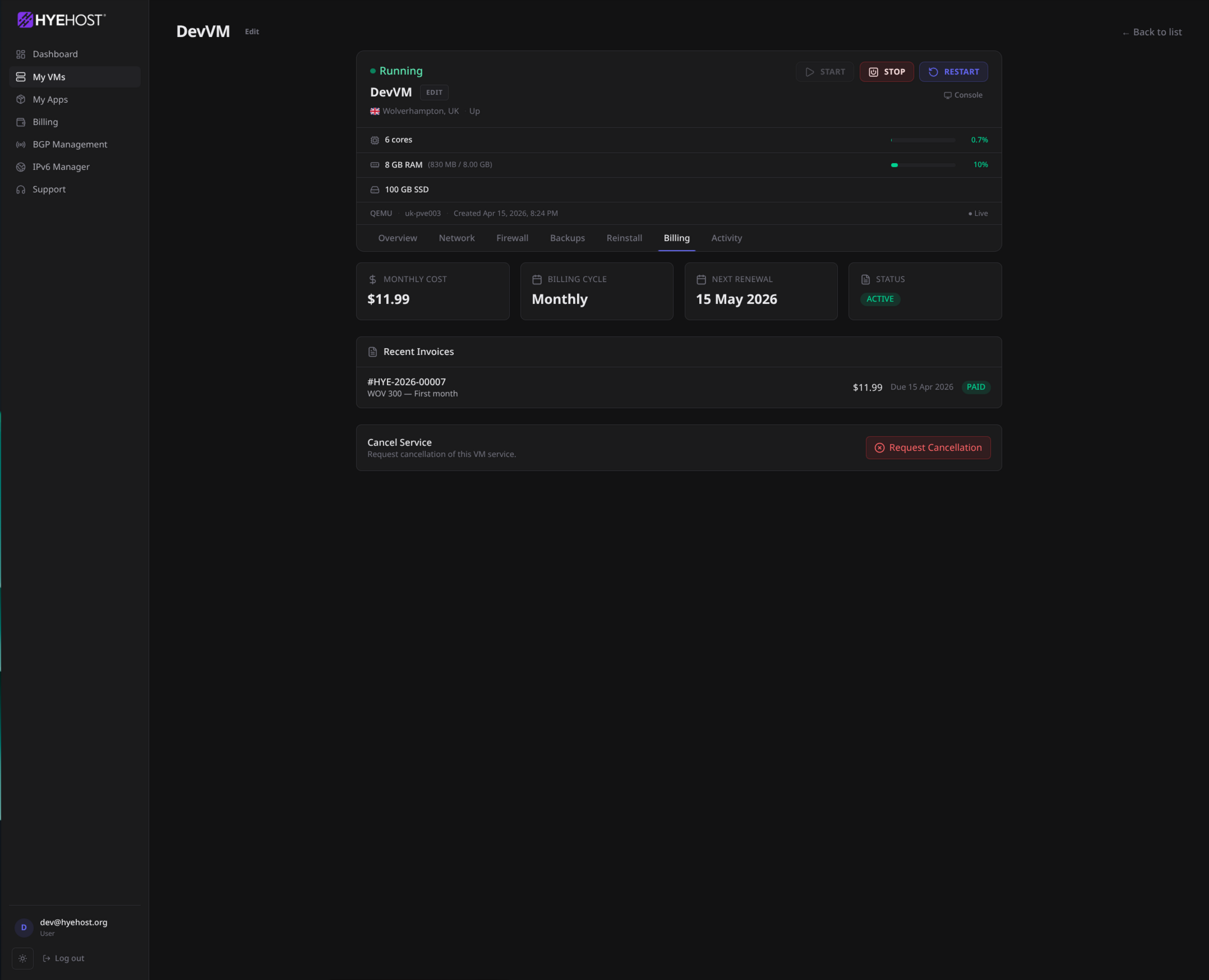Open BGP Management
Image resolution: width=1209 pixels, height=980 pixels.
(x=70, y=144)
